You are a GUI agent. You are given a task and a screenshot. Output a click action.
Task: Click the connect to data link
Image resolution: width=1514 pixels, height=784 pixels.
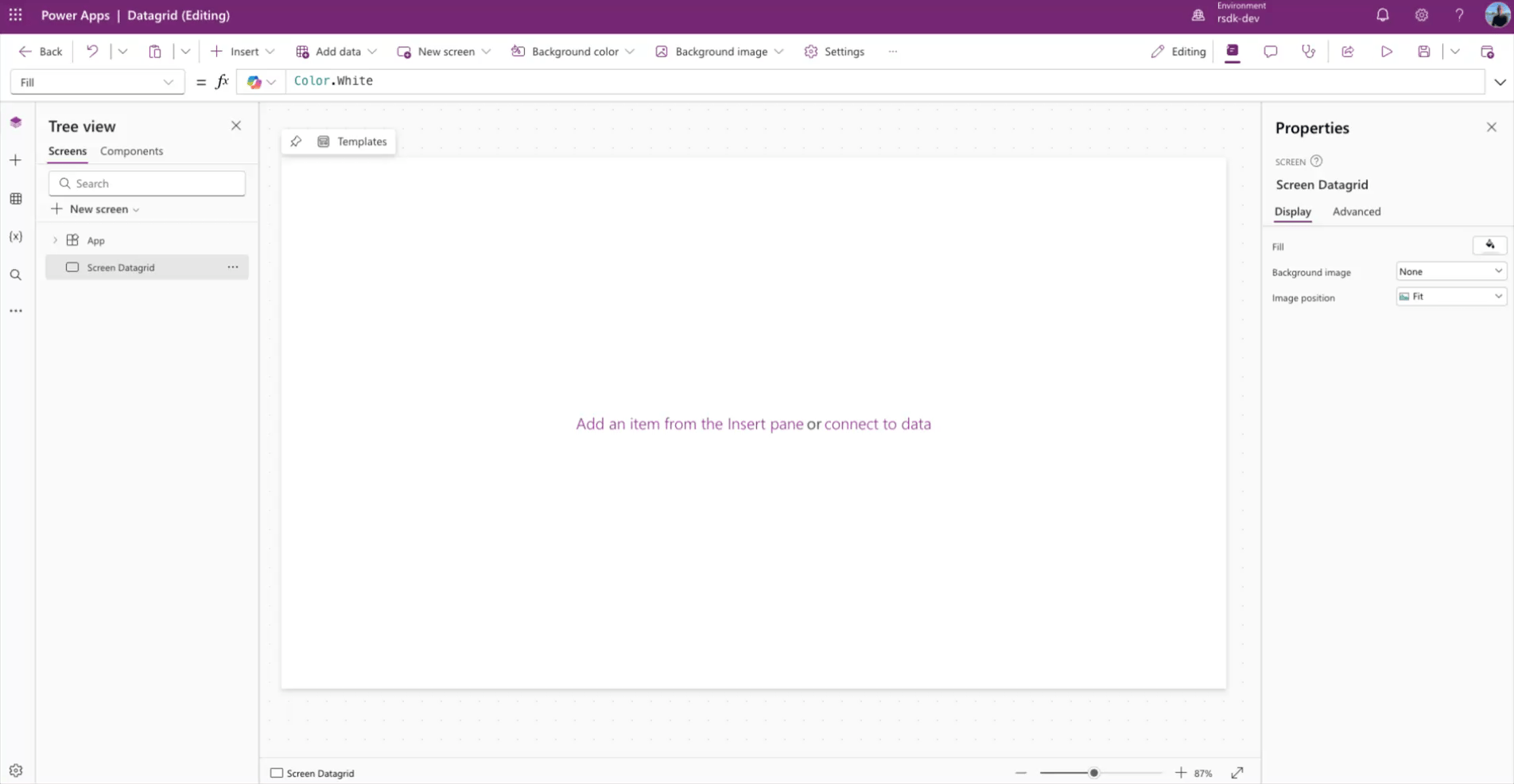click(x=877, y=424)
